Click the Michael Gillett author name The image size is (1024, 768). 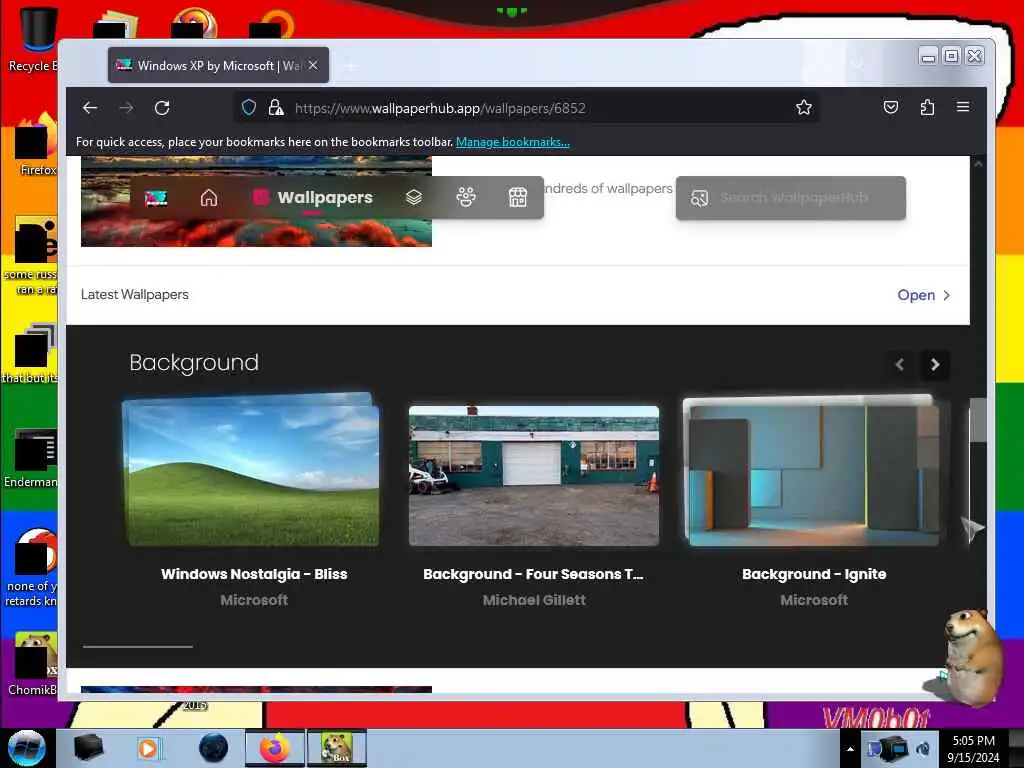[534, 600]
